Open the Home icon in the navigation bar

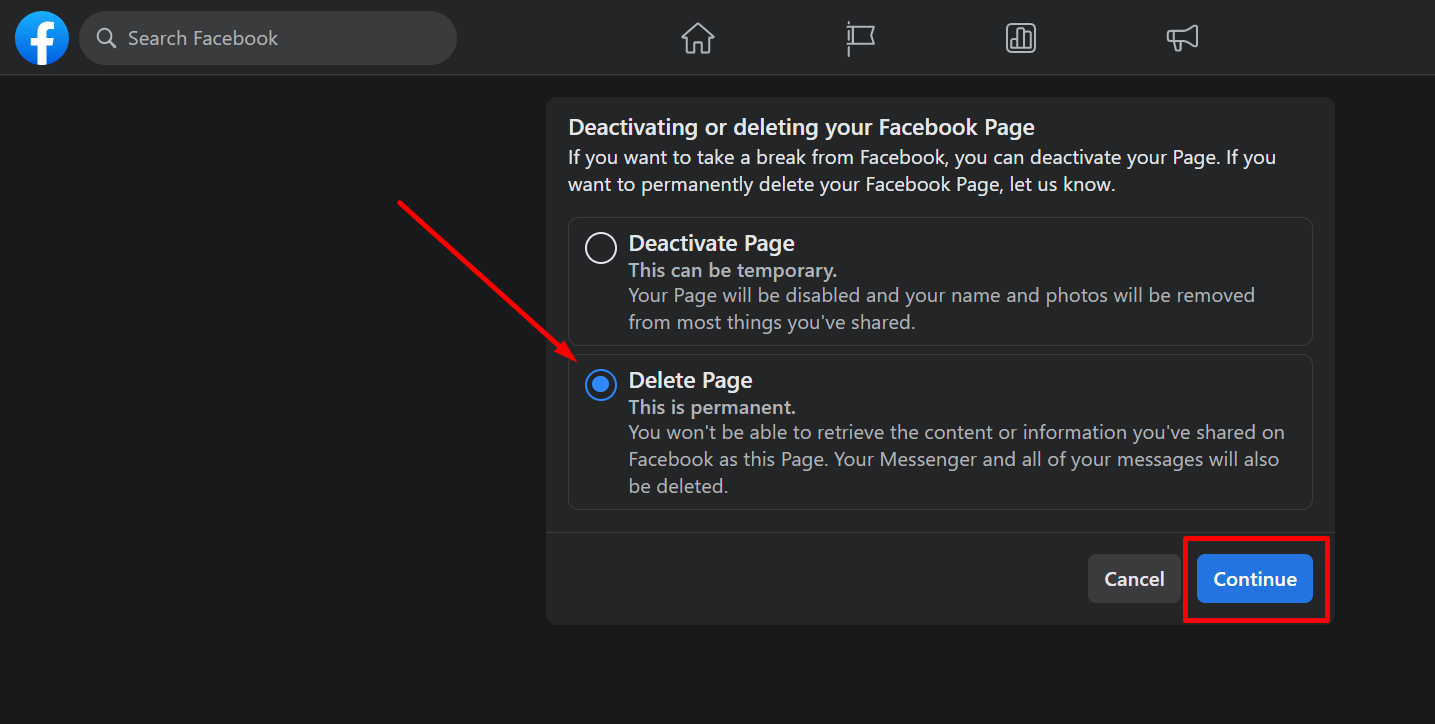697,38
